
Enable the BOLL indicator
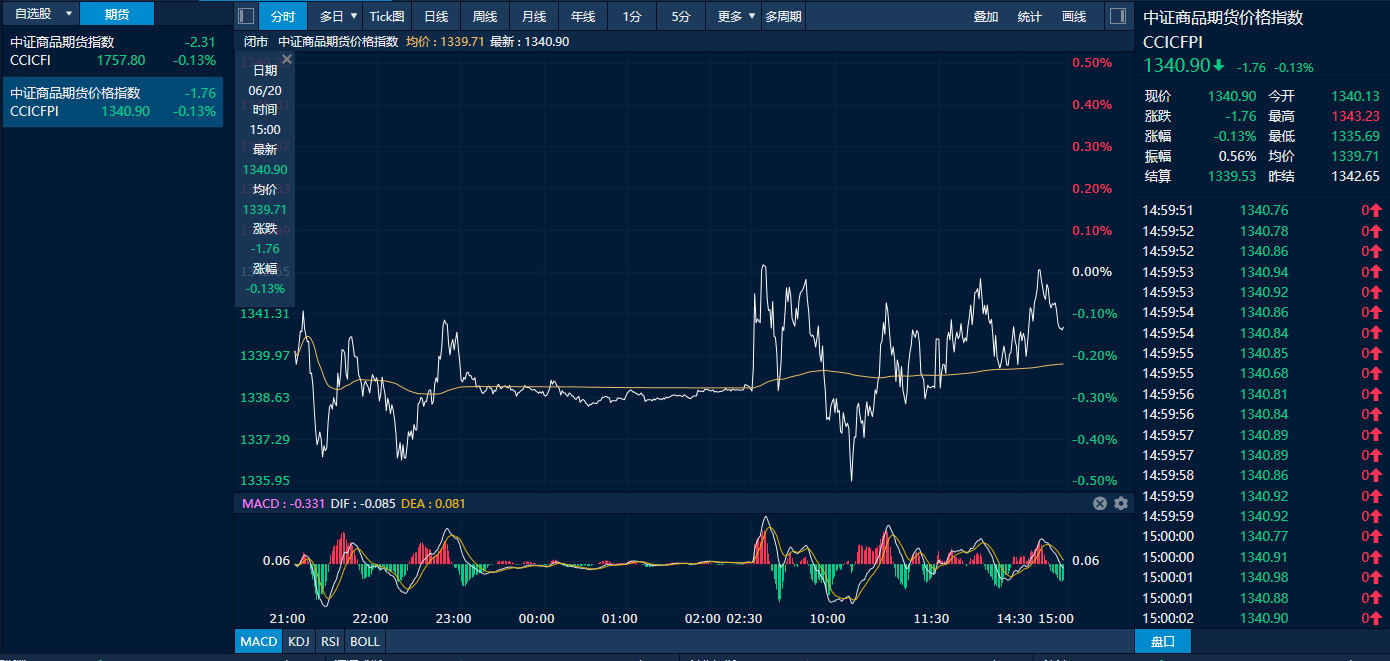pos(365,641)
